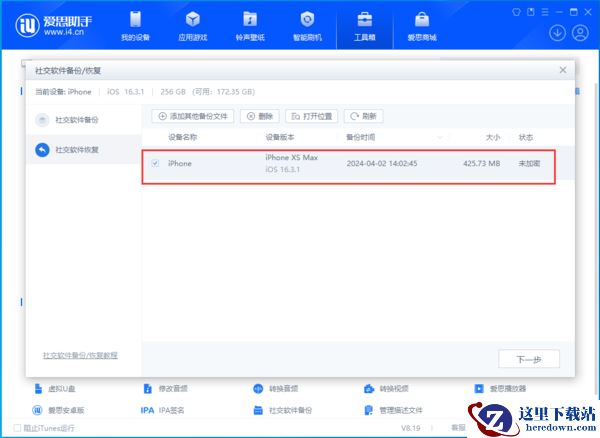Select 社交软件备份 in the sidebar
Screen dimensions: 600x438
pos(83,120)
